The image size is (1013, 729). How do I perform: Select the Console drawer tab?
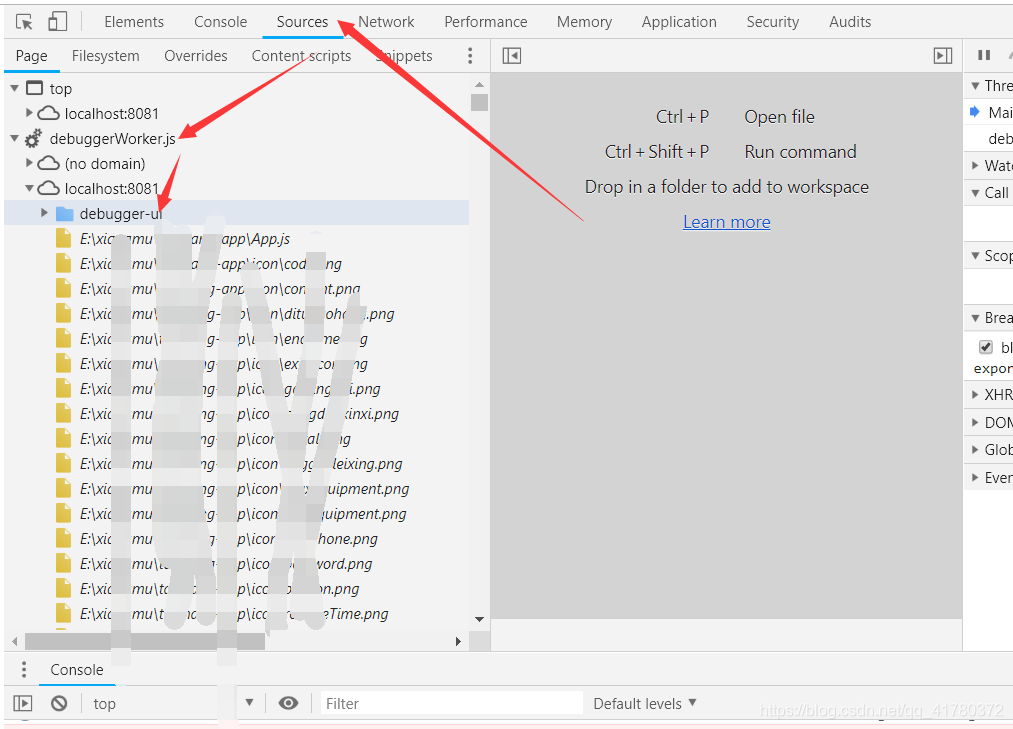pyautogui.click(x=77, y=670)
